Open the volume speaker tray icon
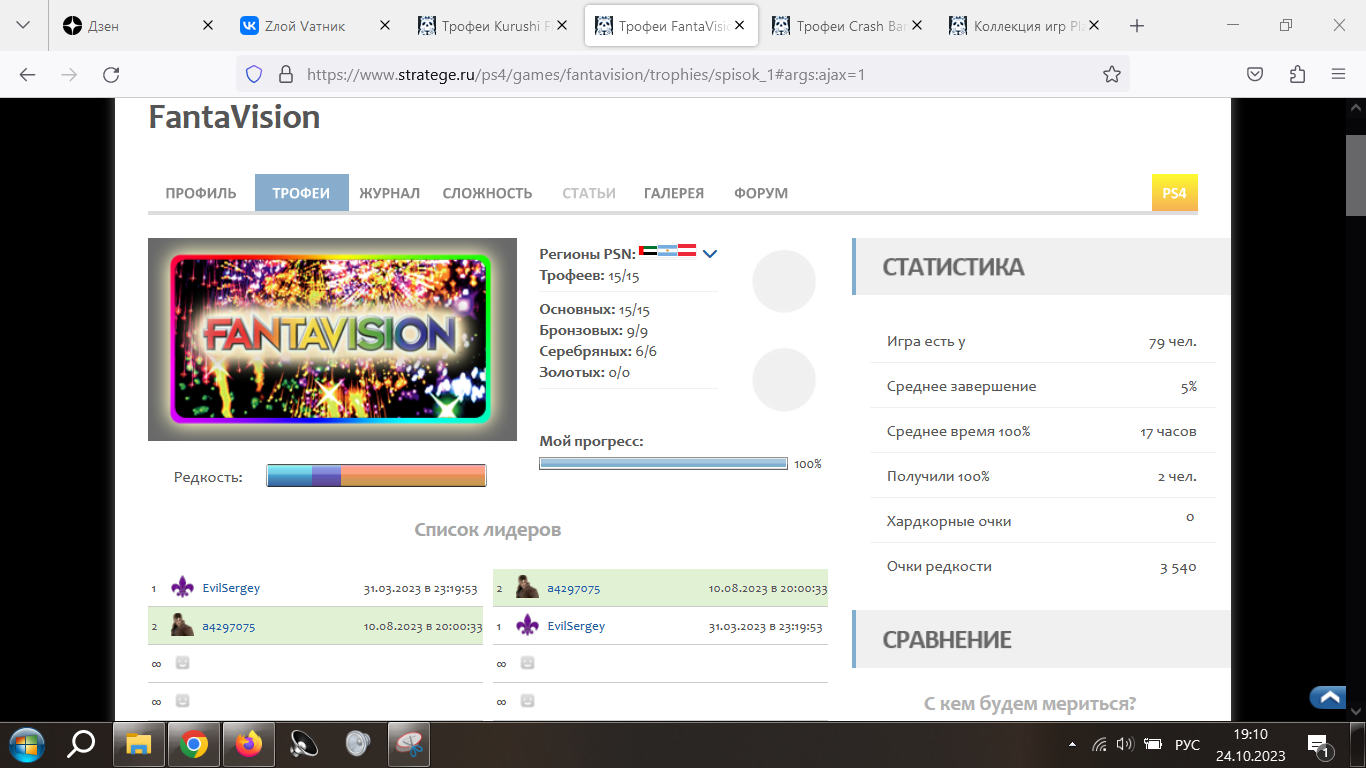This screenshot has width=1366, height=768. (1125, 744)
